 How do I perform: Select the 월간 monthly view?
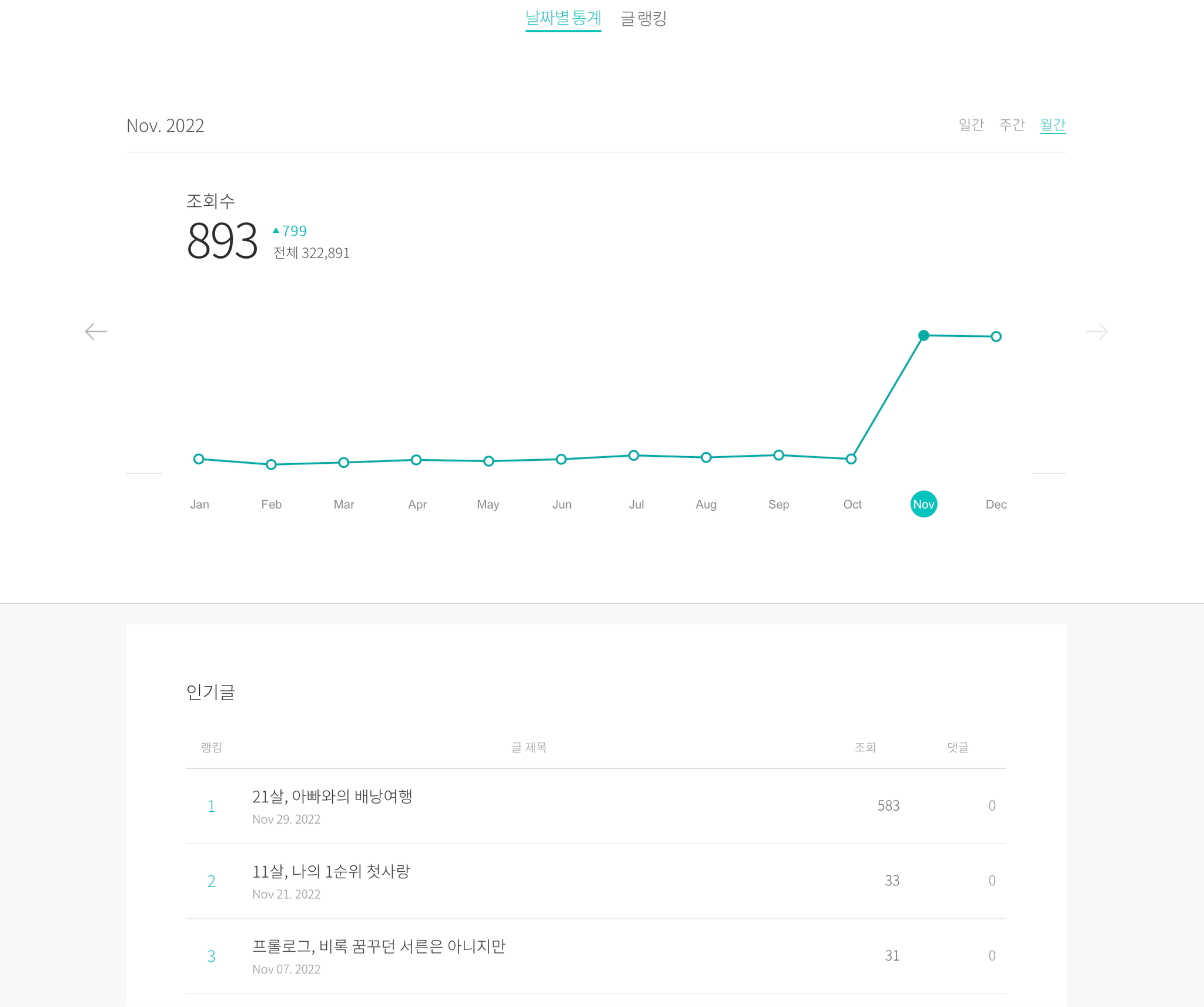click(x=1052, y=125)
